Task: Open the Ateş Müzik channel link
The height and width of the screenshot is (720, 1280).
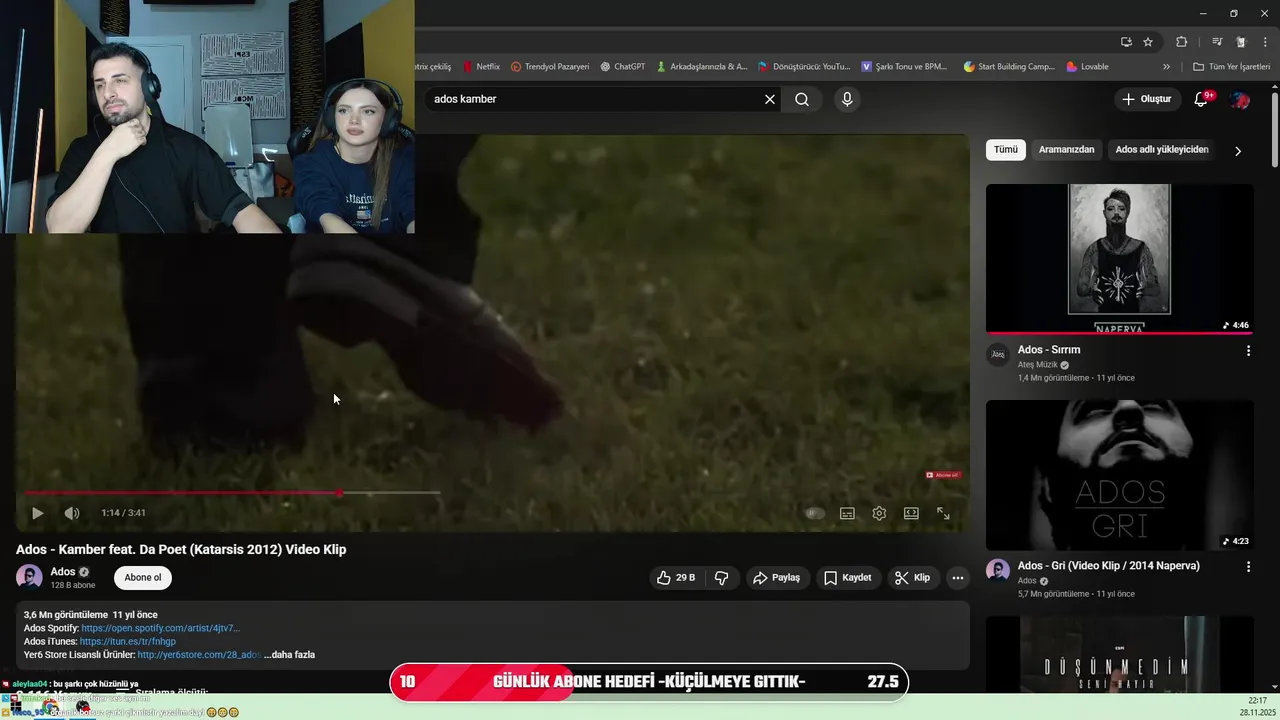Action: coord(1037,365)
